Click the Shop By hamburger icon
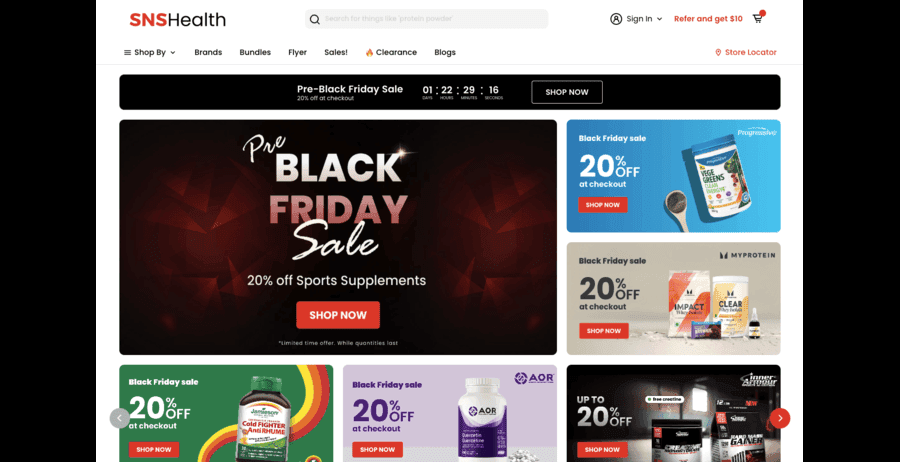The width and height of the screenshot is (900, 462). [x=127, y=52]
